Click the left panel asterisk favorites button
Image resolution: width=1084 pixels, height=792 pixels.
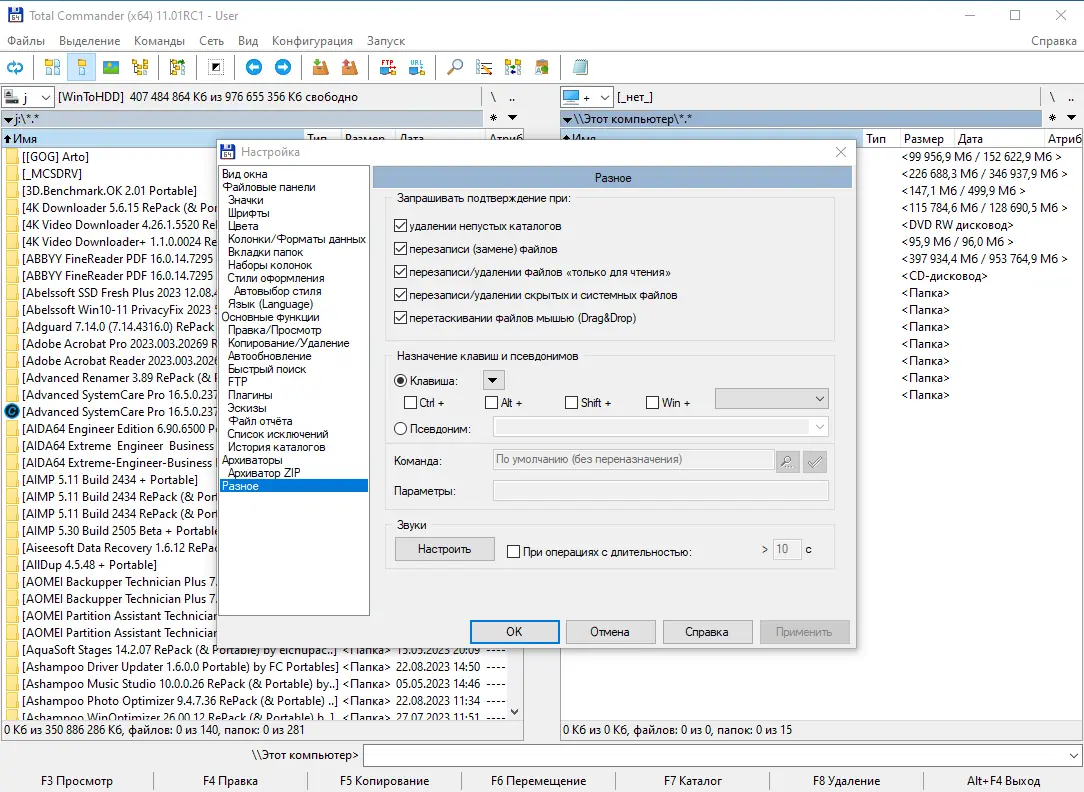tap(494, 118)
